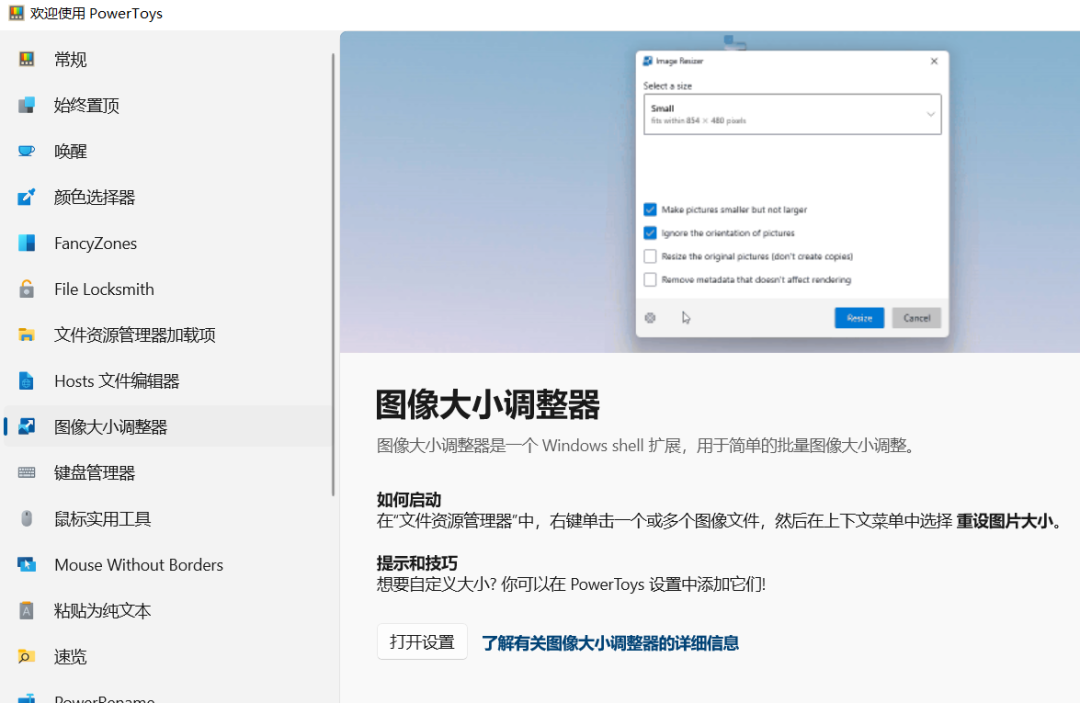Click the sidebar vertical scrollbar
1080x703 pixels.
[333, 274]
